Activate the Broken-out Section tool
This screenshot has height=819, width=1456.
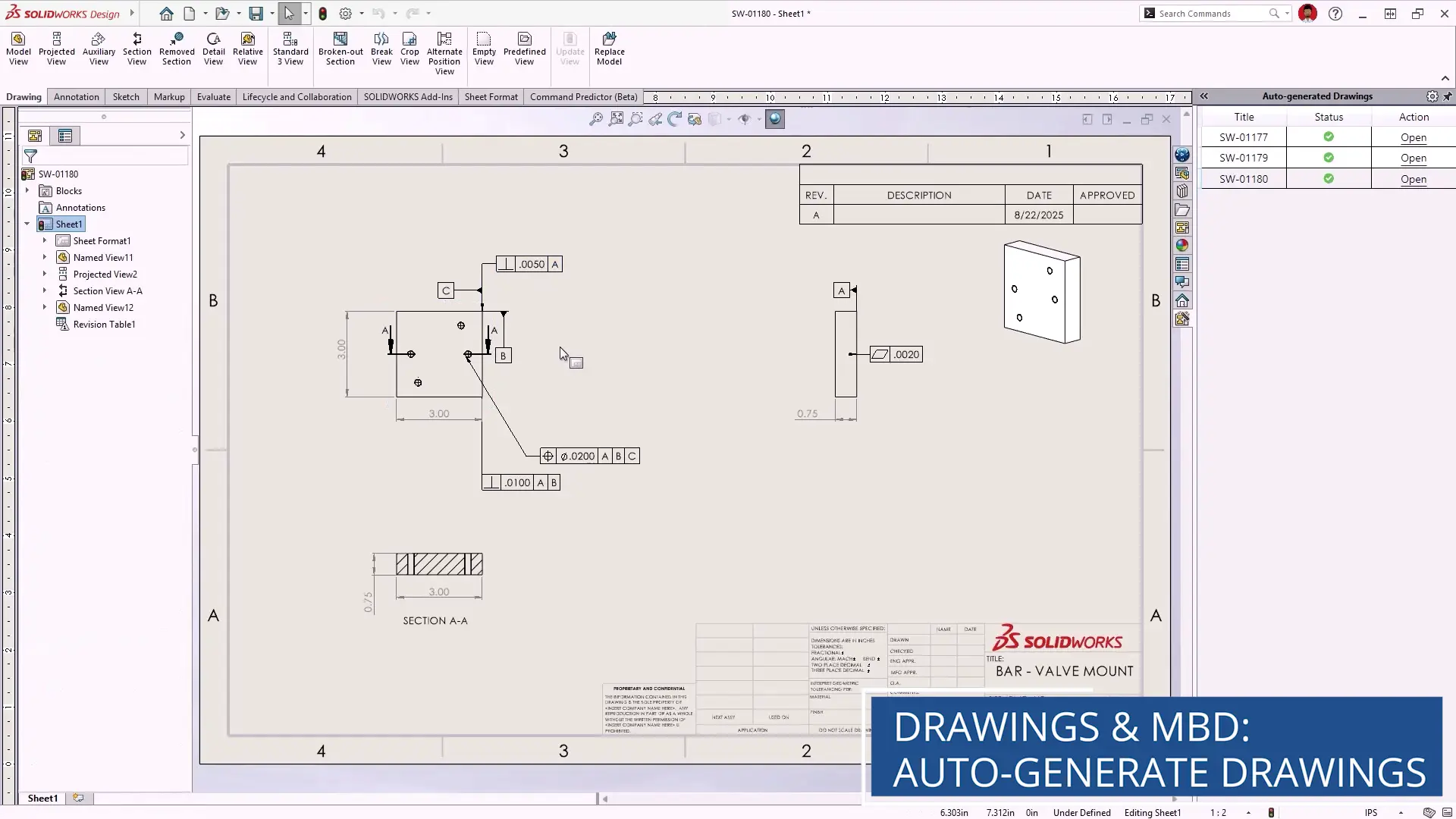point(340,48)
